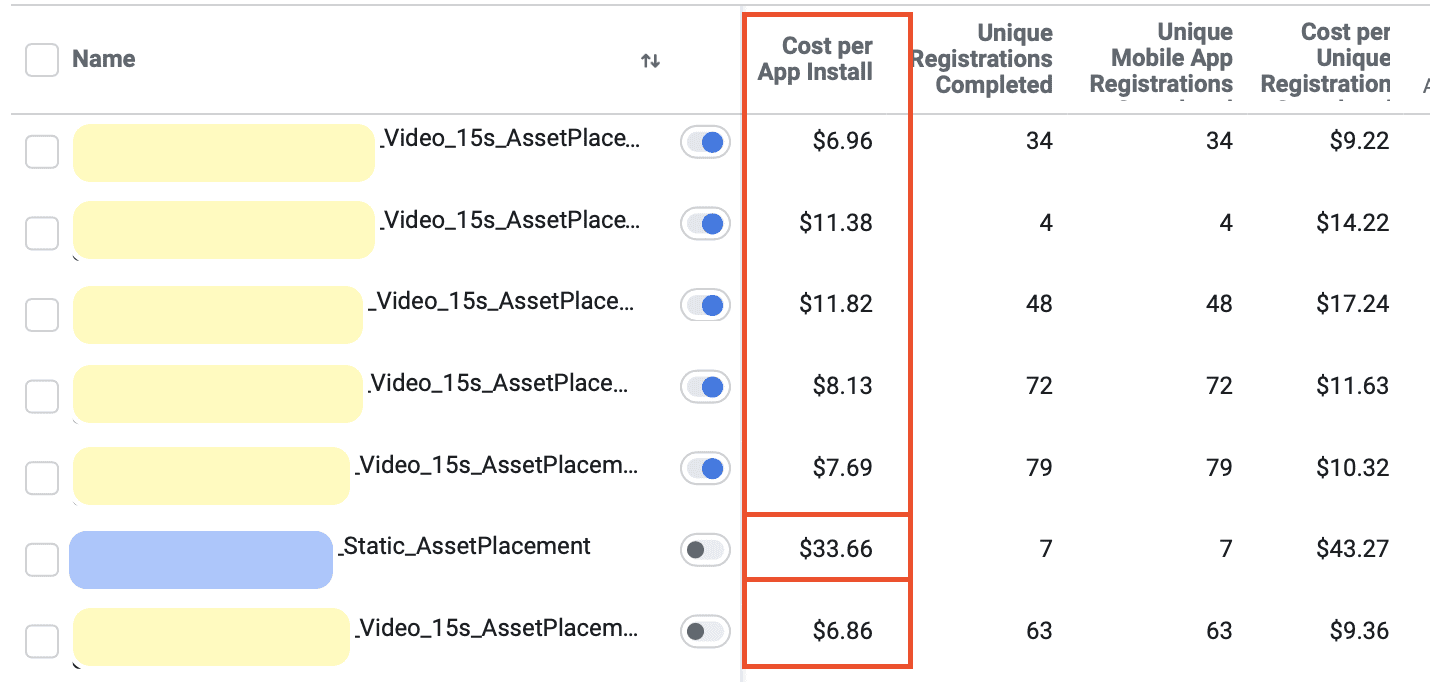Tick the checkbox of the $6.86 install-cost row
The height and width of the screenshot is (682, 1430).
point(42,641)
